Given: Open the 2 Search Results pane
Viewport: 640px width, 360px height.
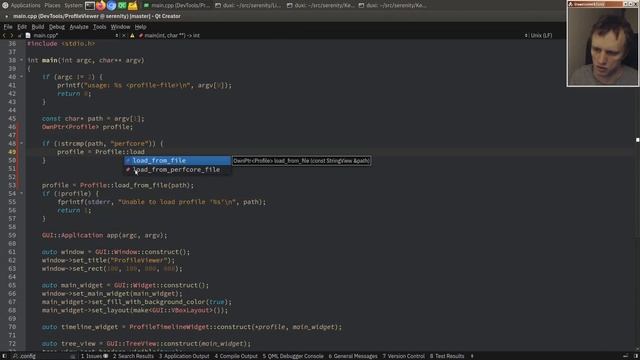Looking at the screenshot, I should [133, 356].
